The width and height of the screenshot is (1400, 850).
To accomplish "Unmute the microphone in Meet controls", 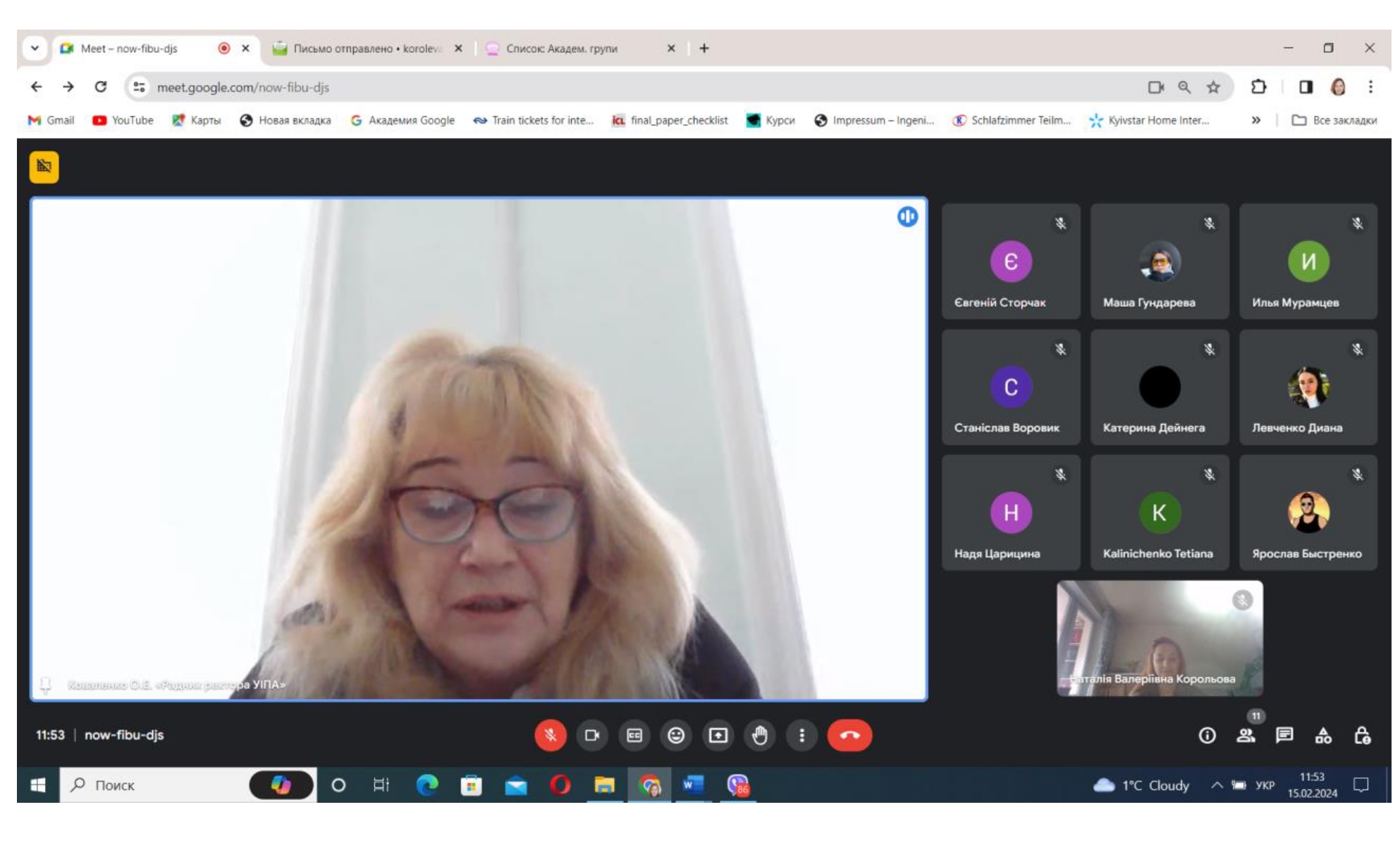I will (550, 736).
